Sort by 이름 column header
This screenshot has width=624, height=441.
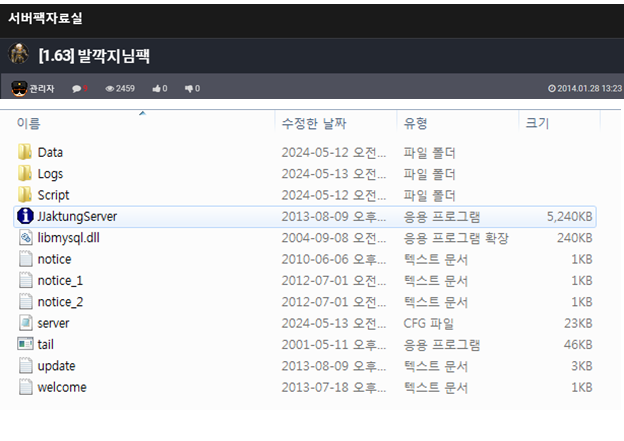click(28, 123)
